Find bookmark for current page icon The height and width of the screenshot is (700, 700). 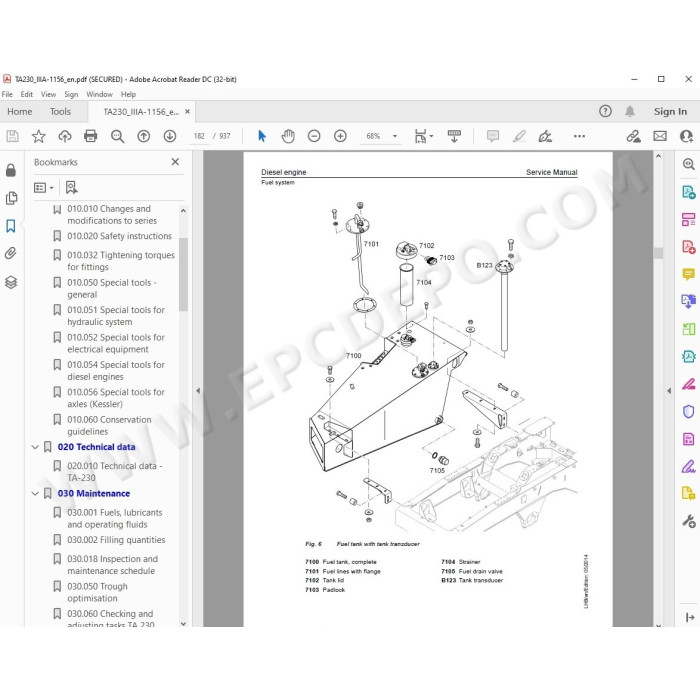(x=71, y=188)
